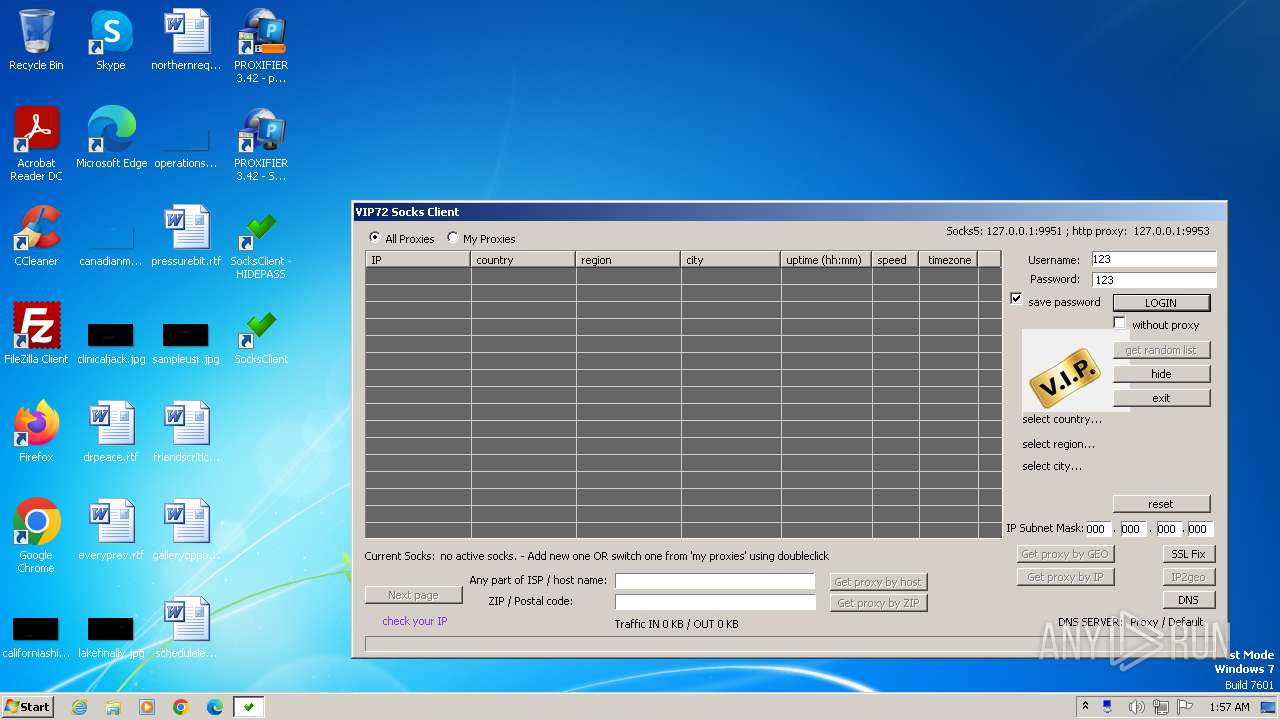
Task: Show hidden system tray icons
Action: [x=1085, y=707]
